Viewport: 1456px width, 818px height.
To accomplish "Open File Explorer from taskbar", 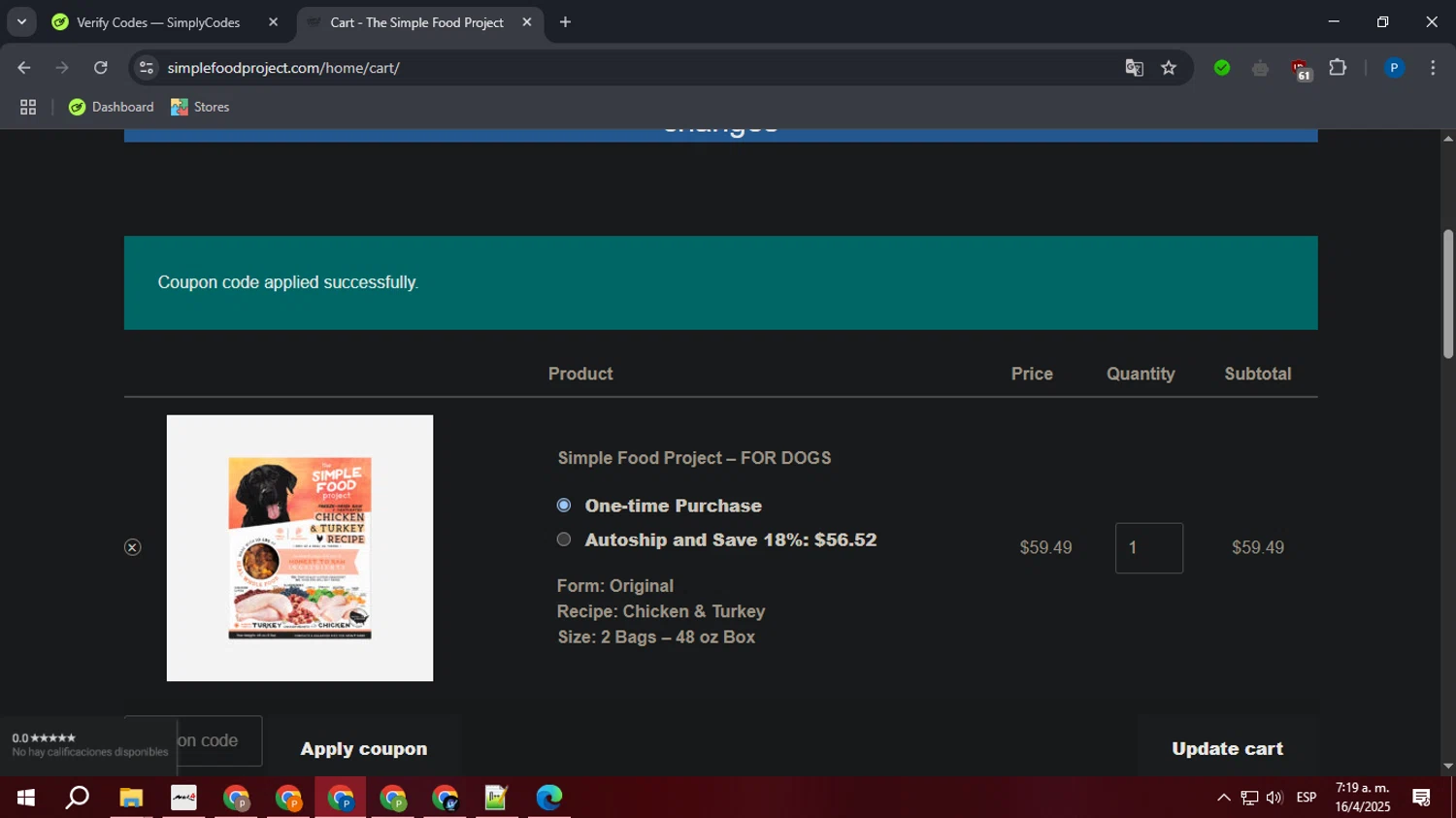I will click(131, 798).
